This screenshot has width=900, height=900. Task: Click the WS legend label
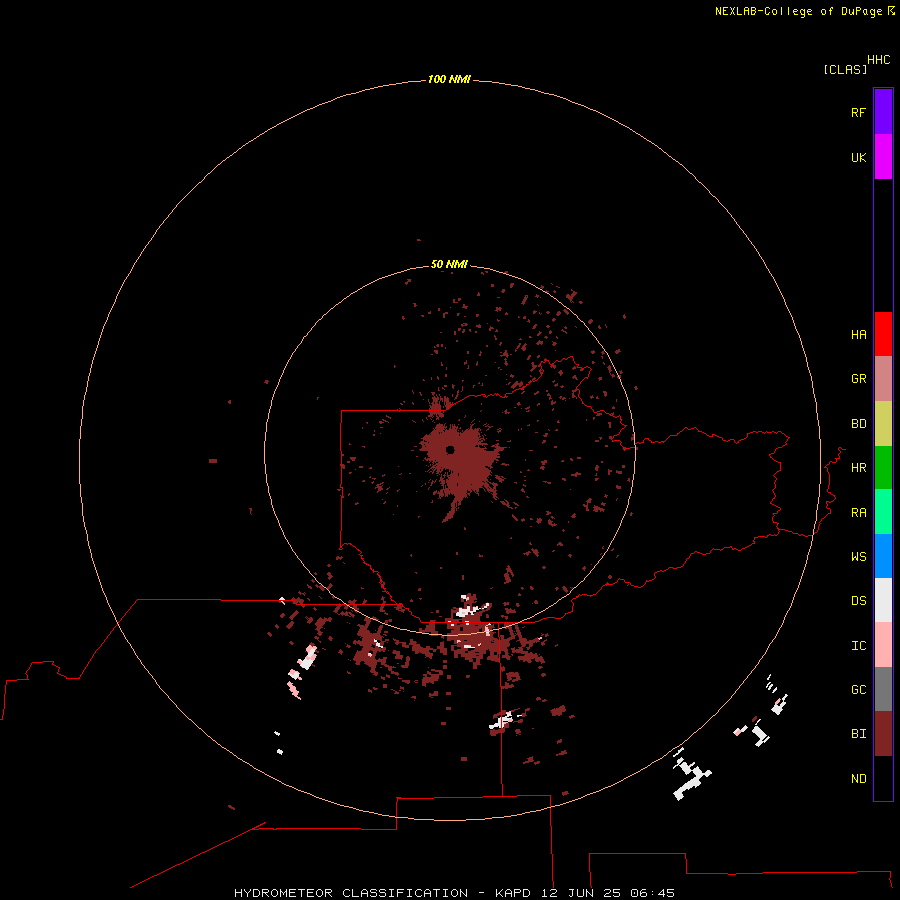pyautogui.click(x=858, y=557)
